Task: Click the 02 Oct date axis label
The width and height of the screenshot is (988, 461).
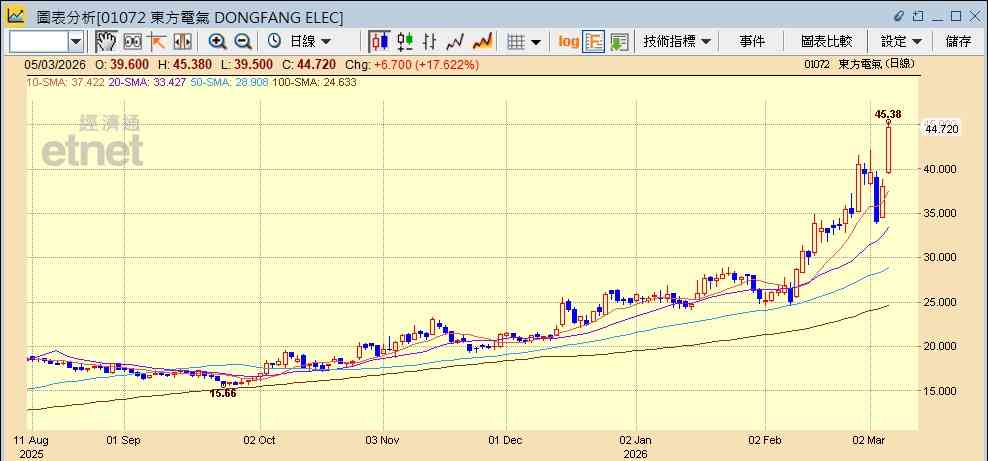Action: (x=260, y=440)
